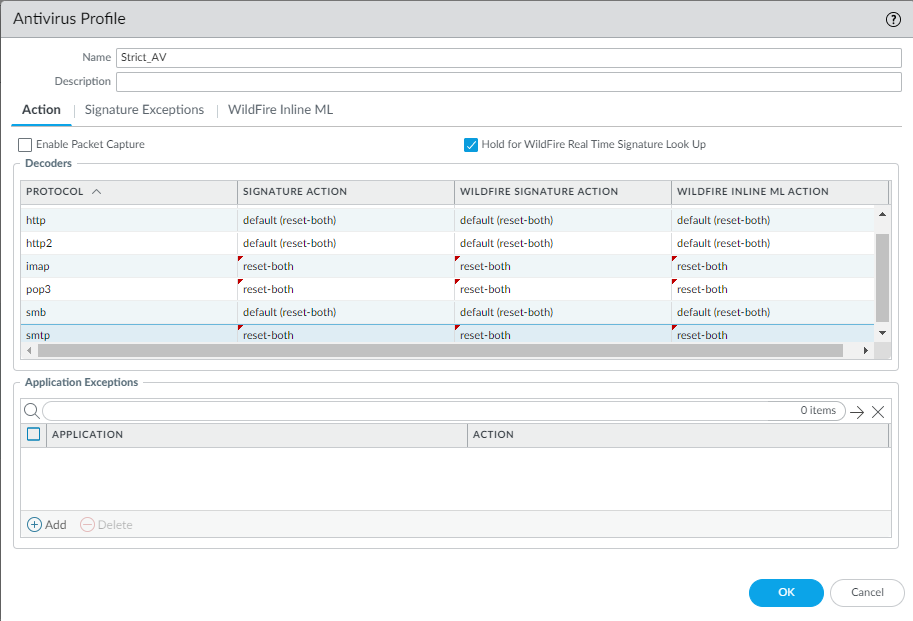Clear the application search with the X icon
The width and height of the screenshot is (913, 621).
pos(878,412)
